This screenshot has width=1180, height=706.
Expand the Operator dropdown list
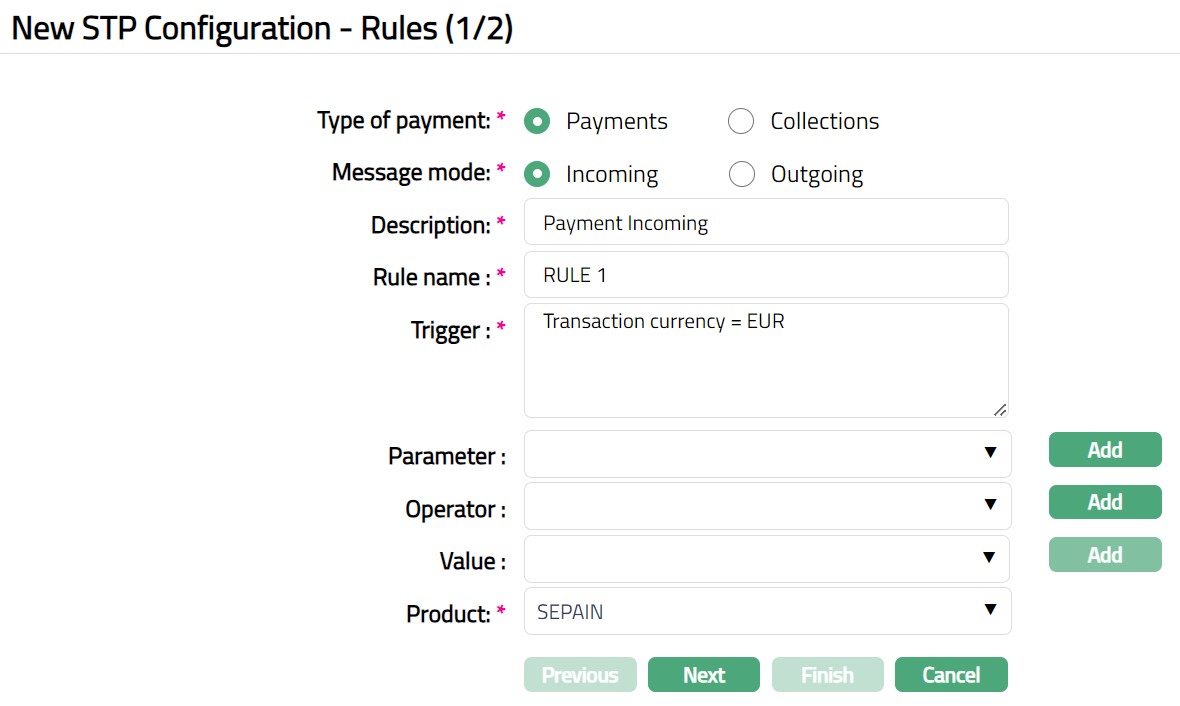click(x=766, y=506)
